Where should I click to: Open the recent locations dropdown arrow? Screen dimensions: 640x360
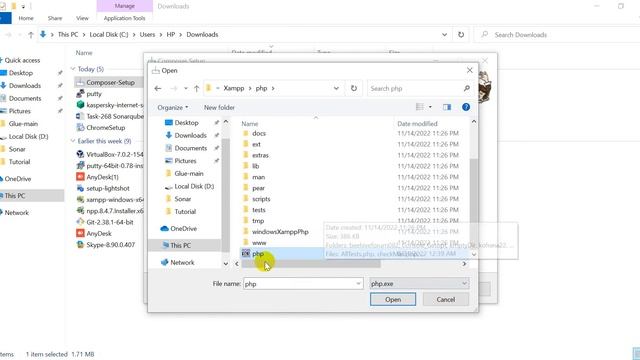tap(185, 88)
